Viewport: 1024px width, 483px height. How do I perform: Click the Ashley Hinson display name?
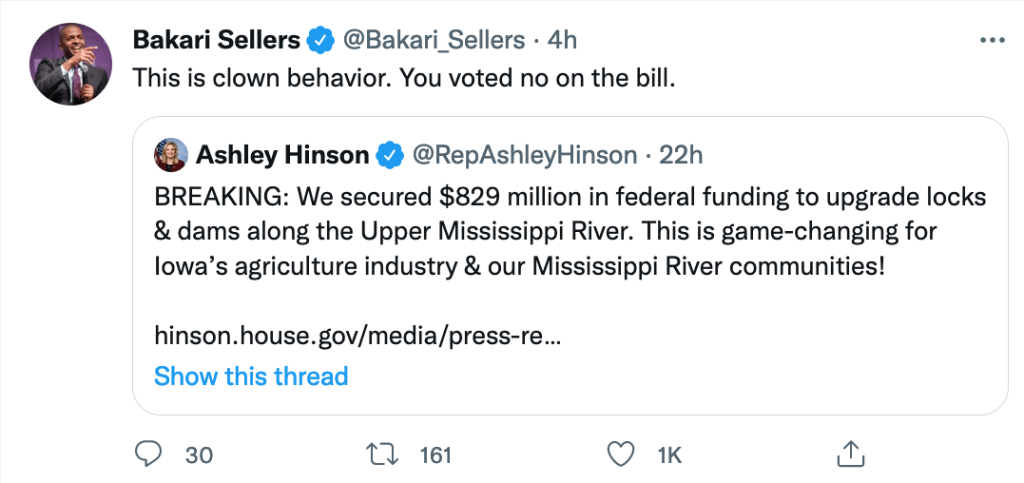[283, 155]
